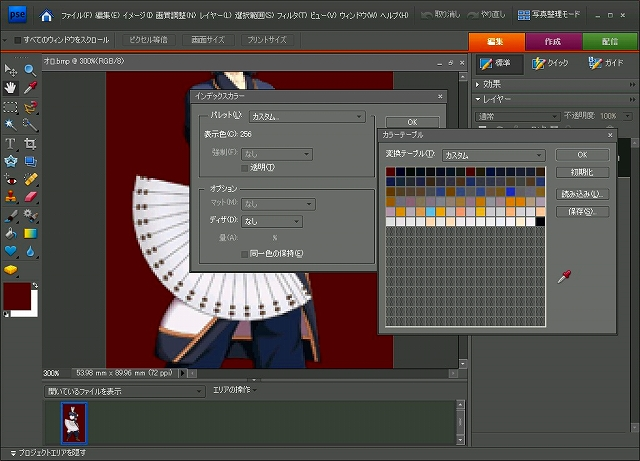Select the Horizontal Type tool
640x461 pixels.
11,143
